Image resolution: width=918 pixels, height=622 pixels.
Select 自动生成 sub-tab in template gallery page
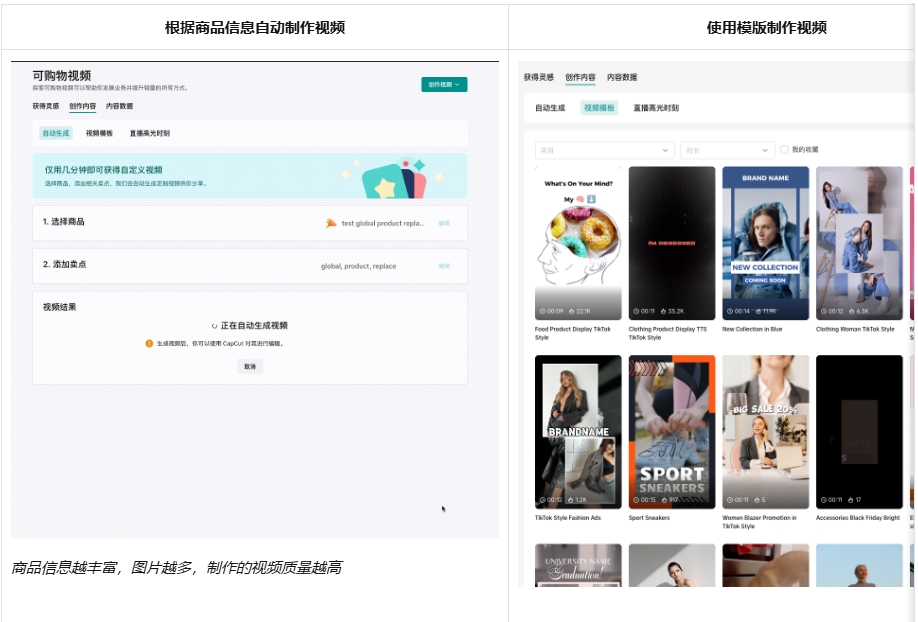pos(550,108)
